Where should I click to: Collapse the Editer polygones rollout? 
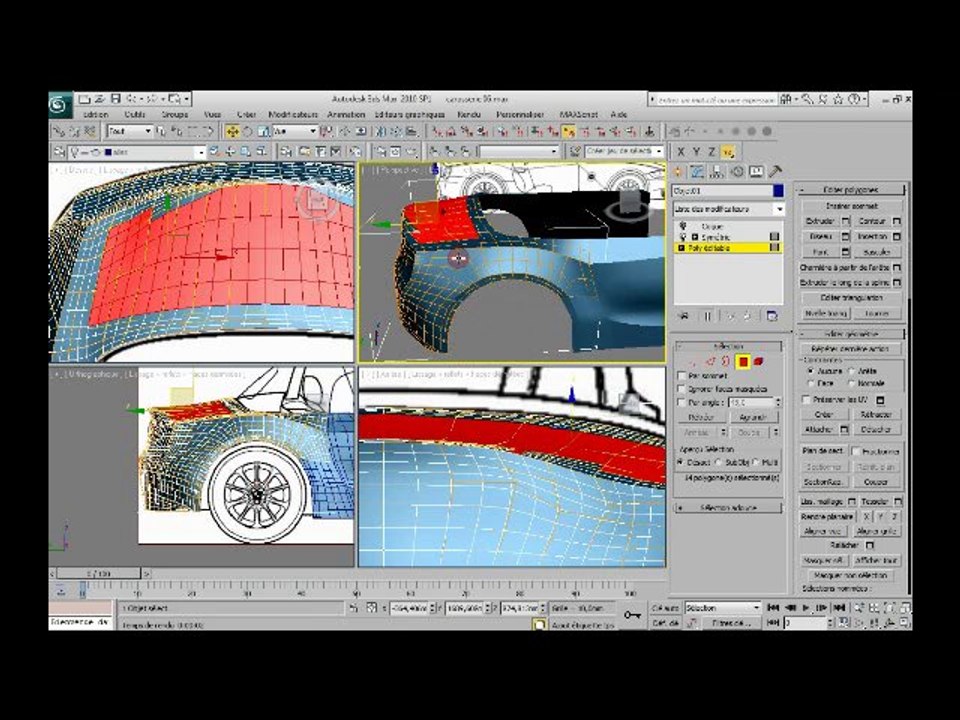(851, 190)
